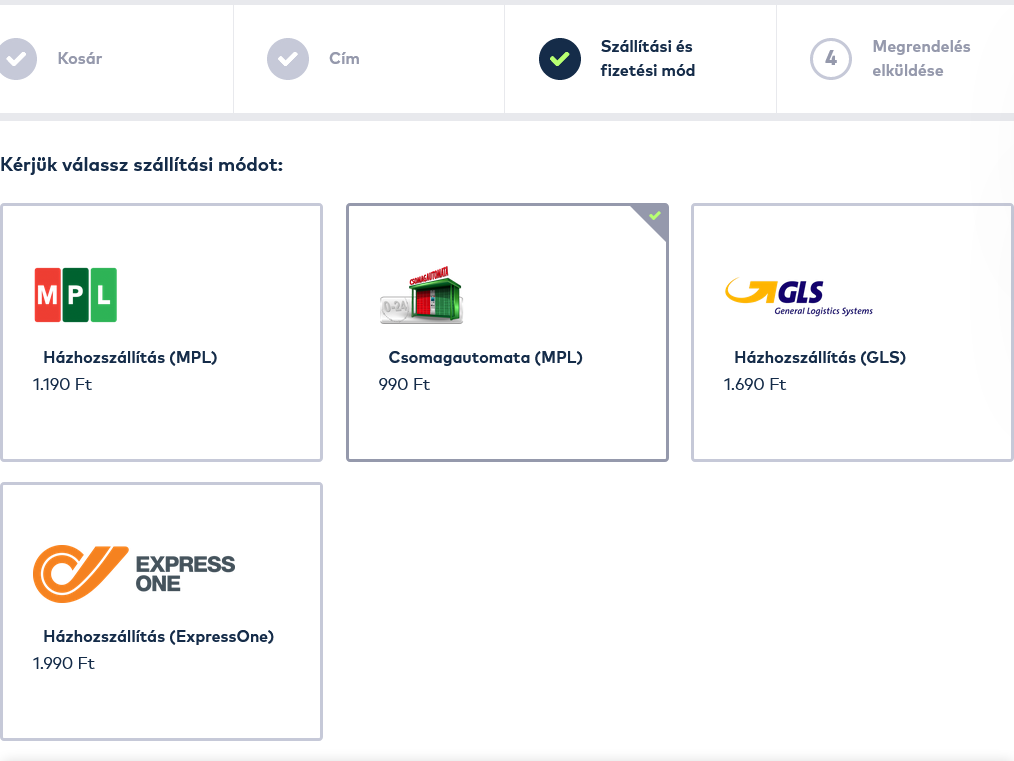
Task: Click the Kosár step checkmark icon
Action: click(x=17, y=59)
